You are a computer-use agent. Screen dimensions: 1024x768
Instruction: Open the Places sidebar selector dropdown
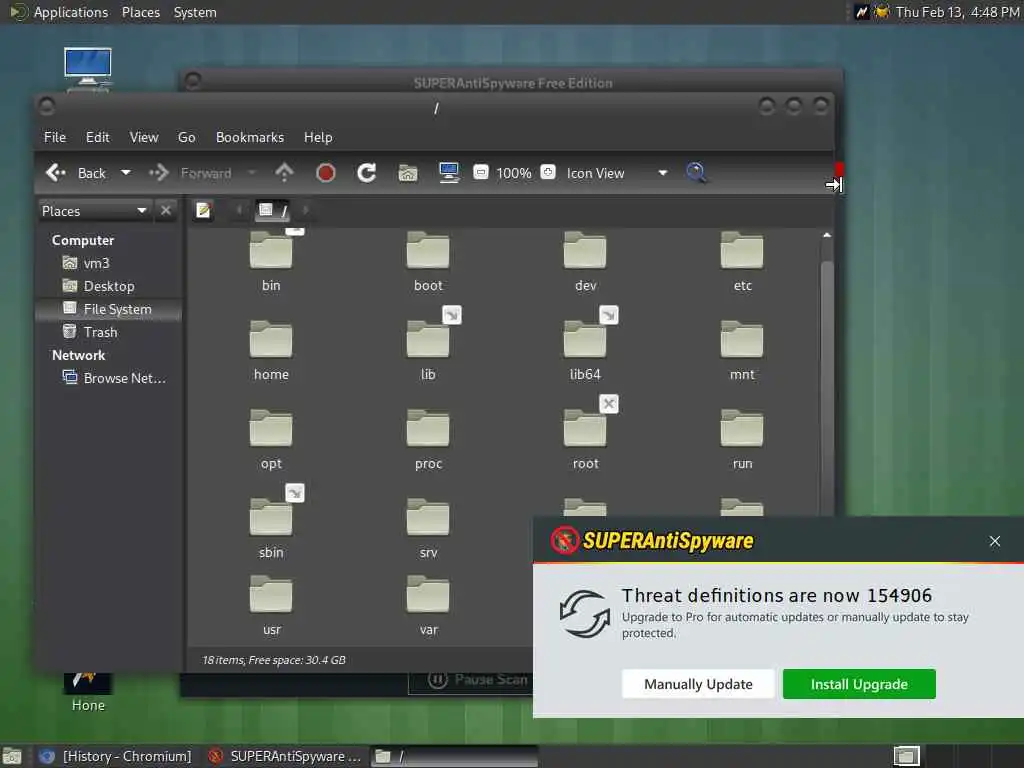click(x=95, y=211)
